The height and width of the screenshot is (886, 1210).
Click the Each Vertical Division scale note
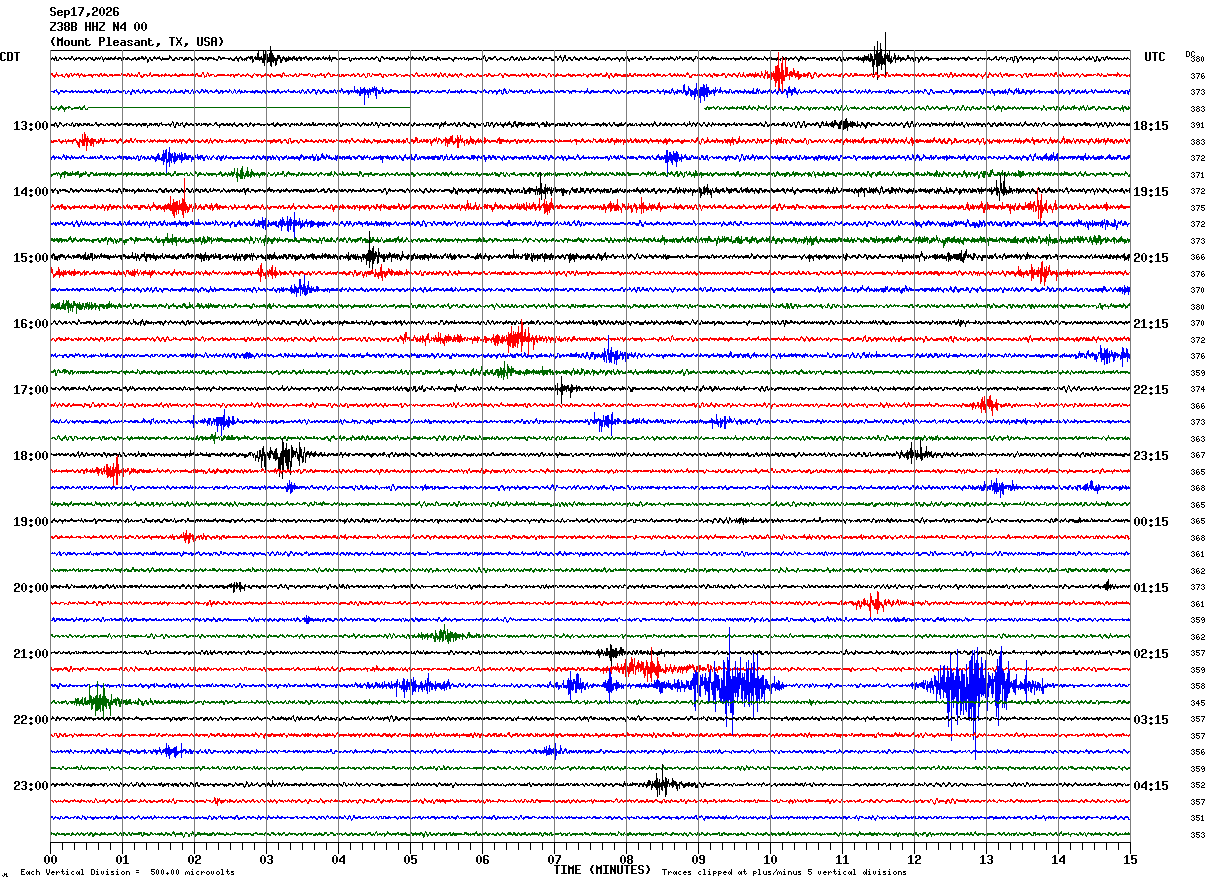[x=127, y=872]
